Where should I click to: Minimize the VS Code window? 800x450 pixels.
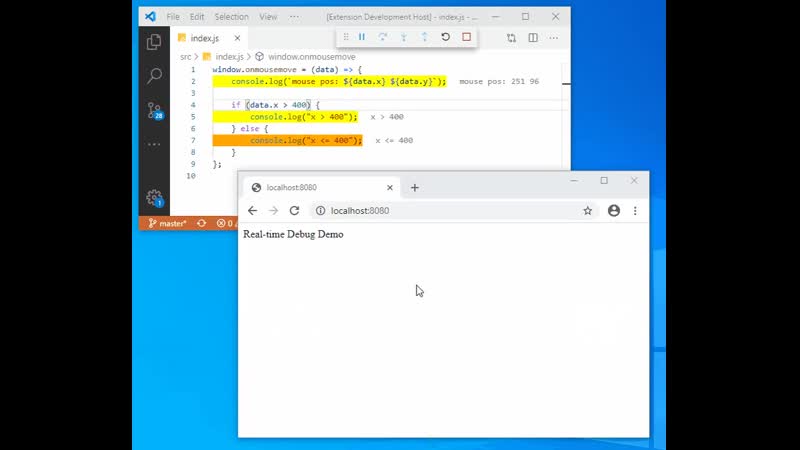tap(495, 17)
